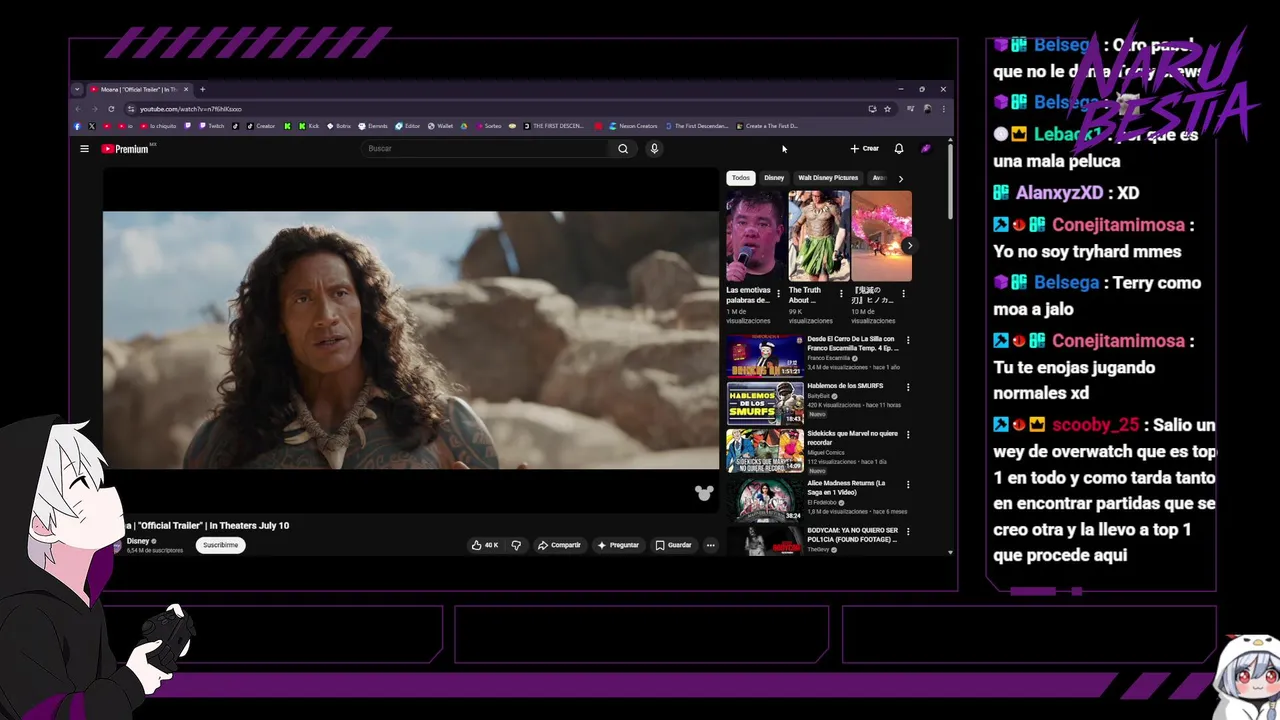
Task: Open the pink fireworks short thumbnail
Action: [x=882, y=236]
